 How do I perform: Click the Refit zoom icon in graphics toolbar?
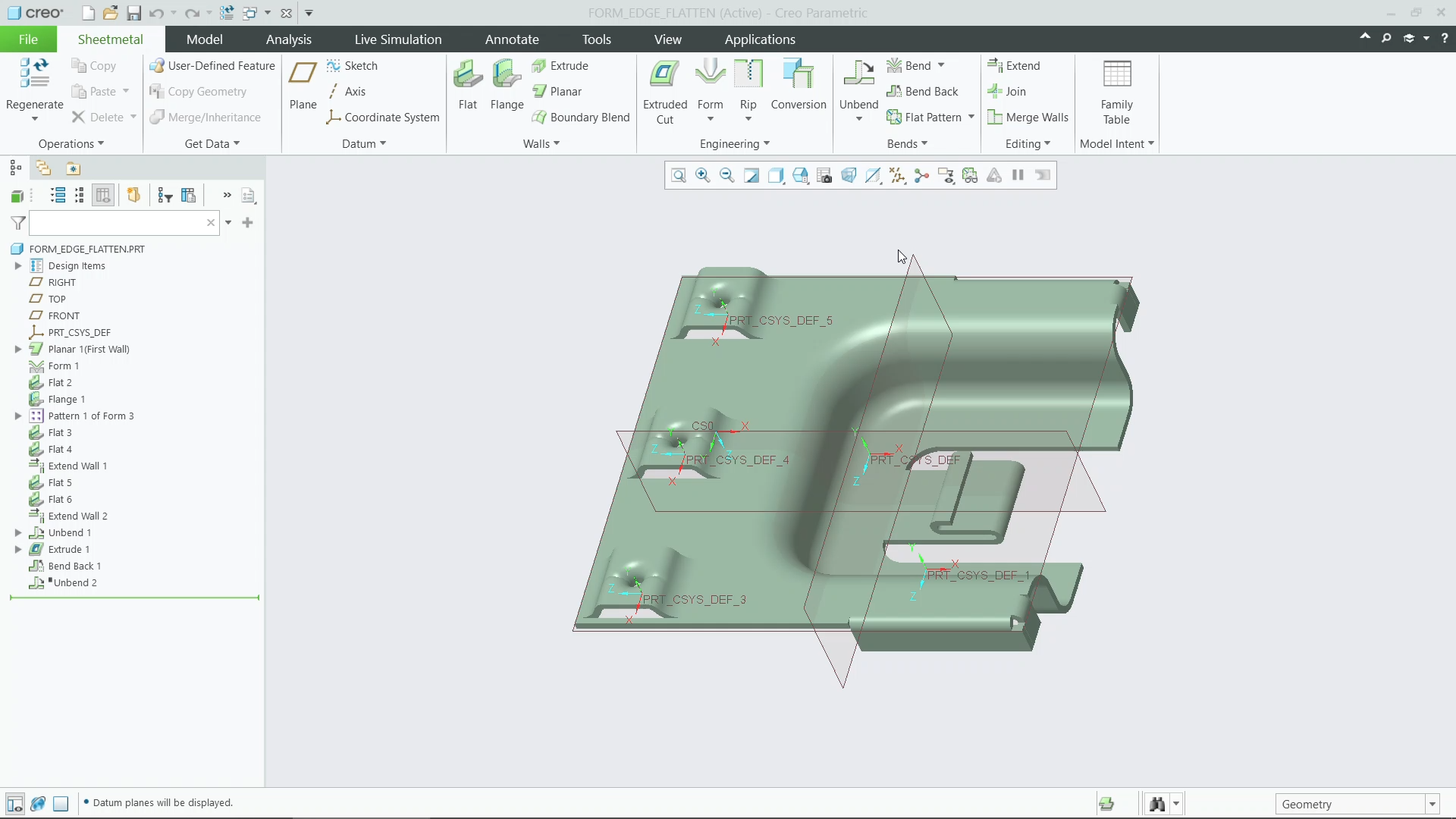[679, 176]
